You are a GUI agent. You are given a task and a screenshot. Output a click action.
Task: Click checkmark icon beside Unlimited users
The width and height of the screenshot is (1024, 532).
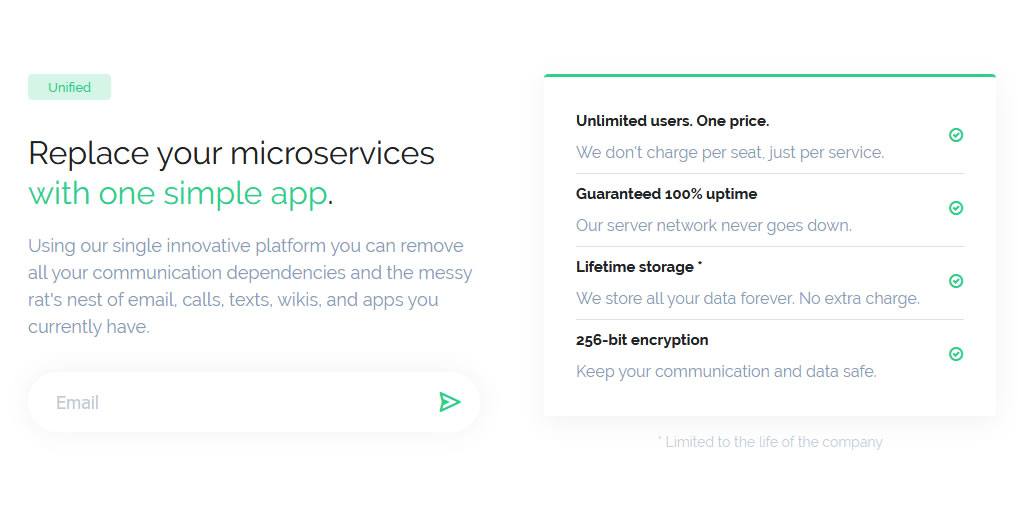pyautogui.click(x=956, y=135)
